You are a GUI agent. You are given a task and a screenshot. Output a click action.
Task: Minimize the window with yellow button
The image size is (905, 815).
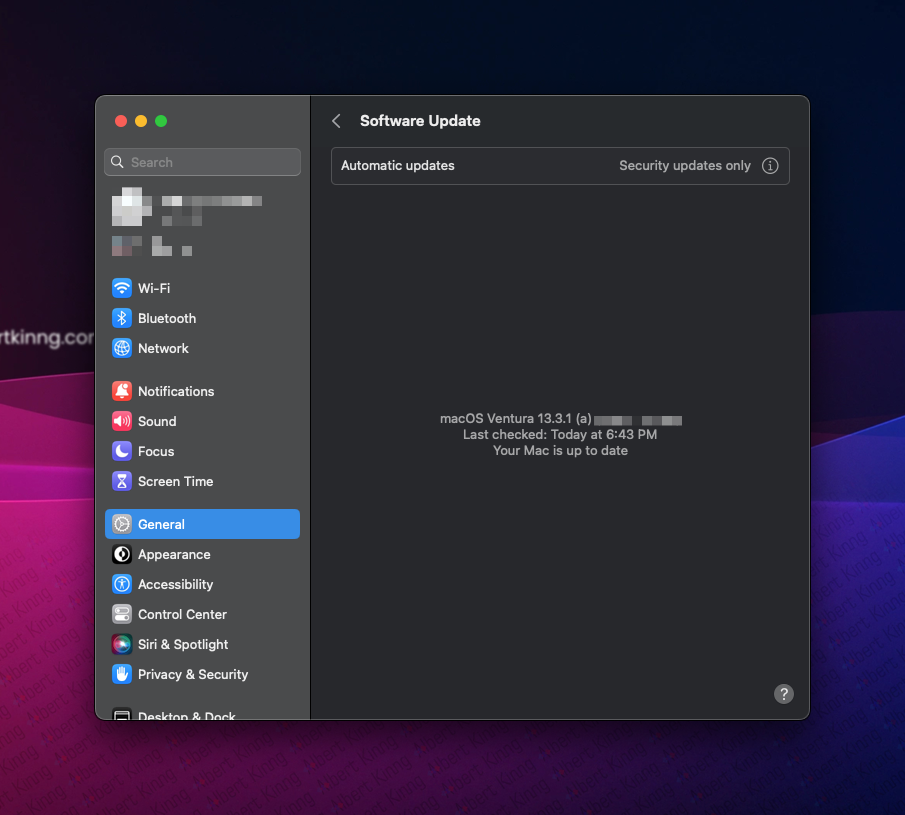point(141,121)
